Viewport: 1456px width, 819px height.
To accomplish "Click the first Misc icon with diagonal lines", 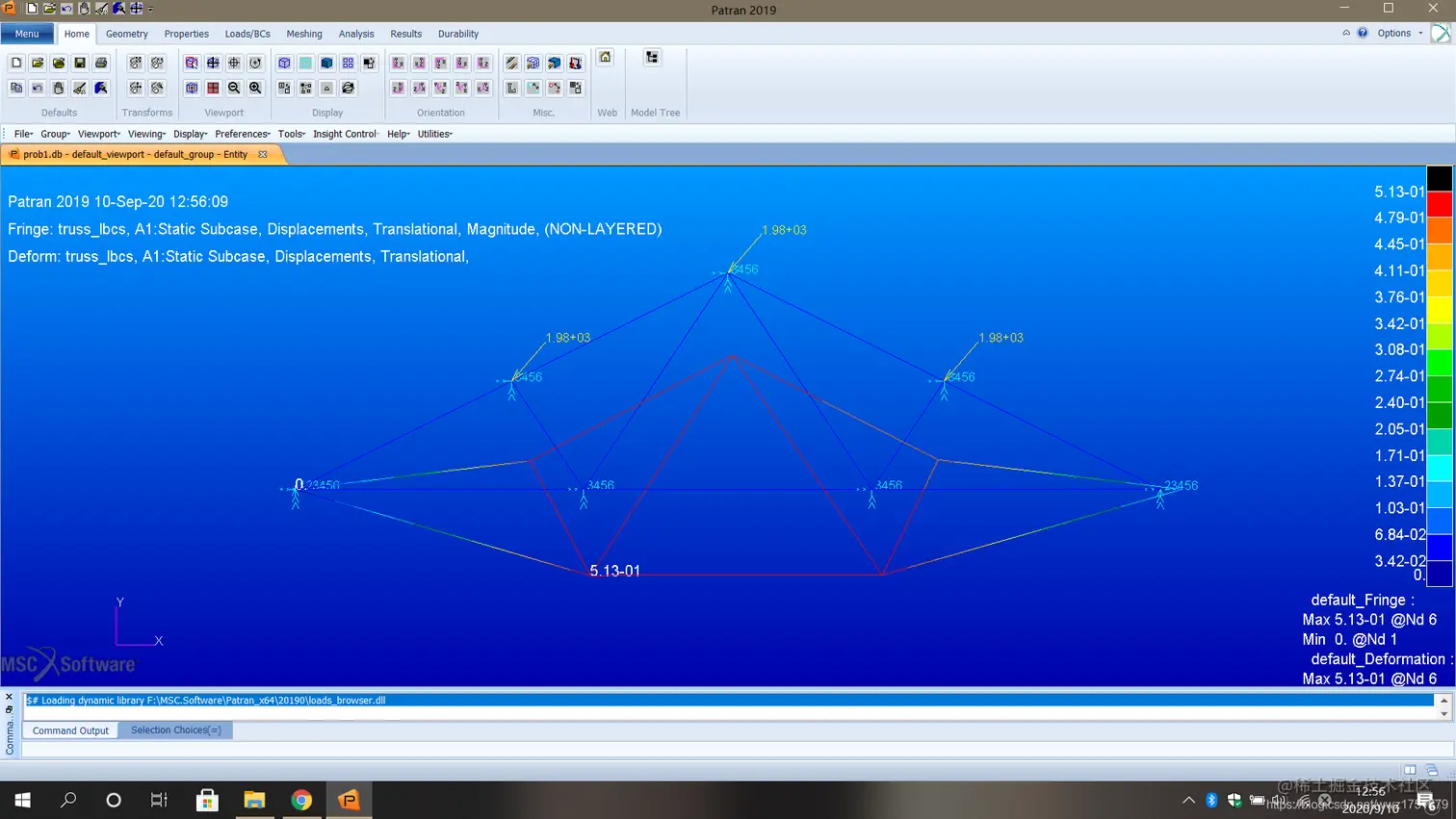I will click(x=511, y=63).
